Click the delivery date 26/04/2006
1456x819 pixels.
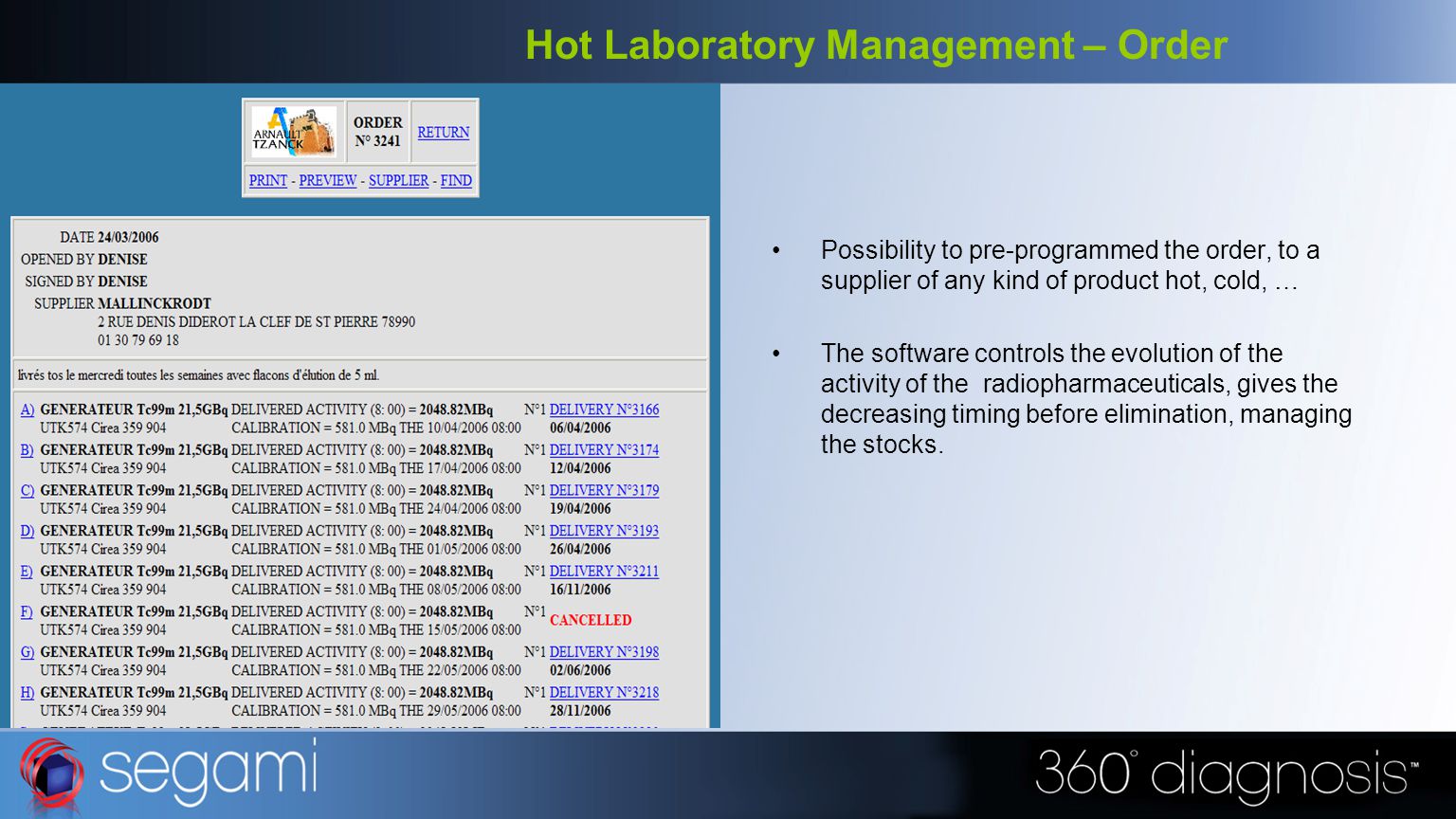click(580, 549)
